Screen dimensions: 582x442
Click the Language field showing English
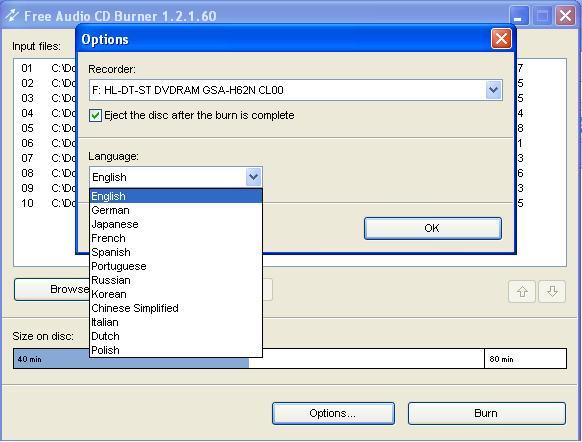click(176, 177)
